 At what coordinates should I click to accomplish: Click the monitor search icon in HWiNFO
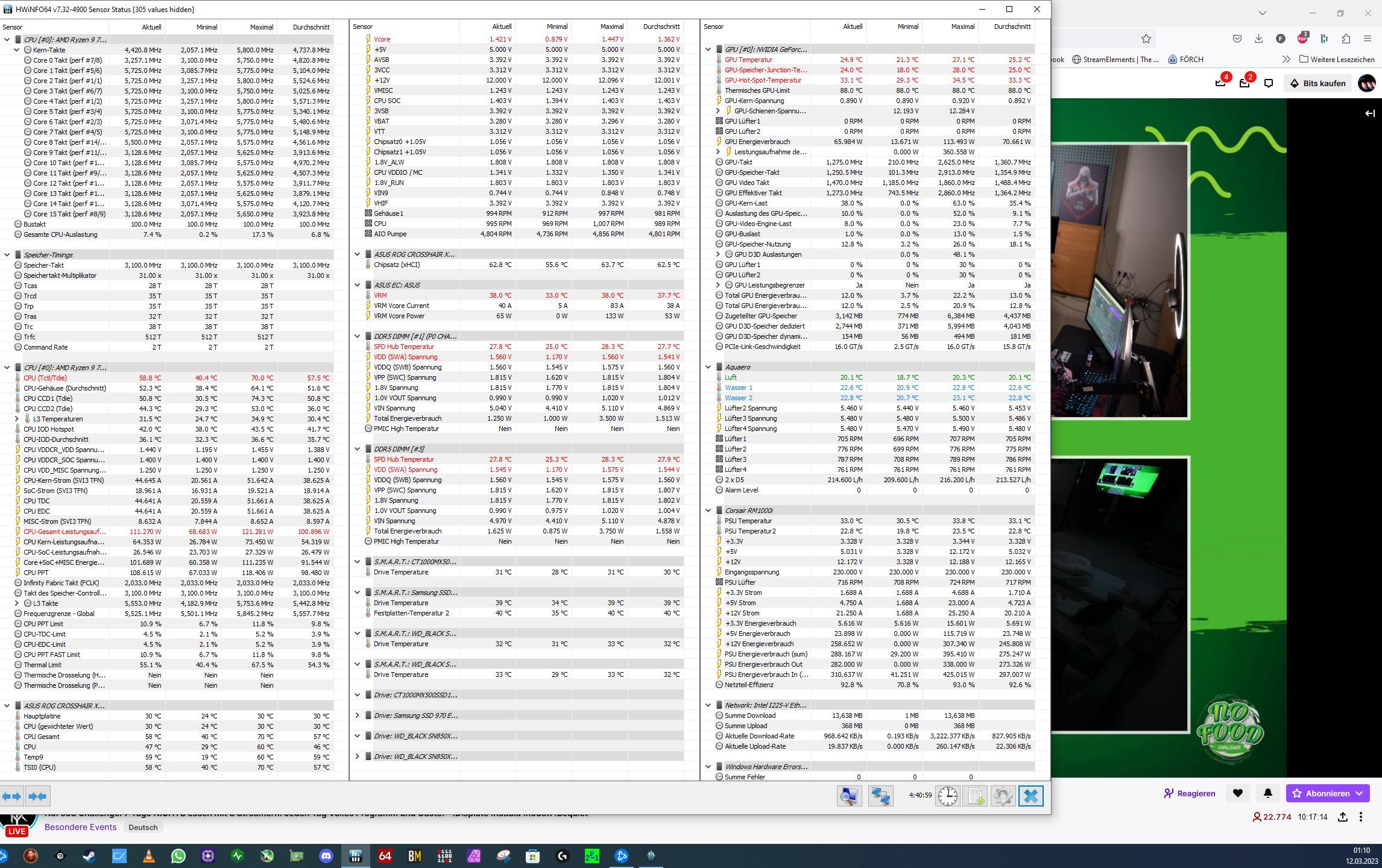[x=849, y=796]
